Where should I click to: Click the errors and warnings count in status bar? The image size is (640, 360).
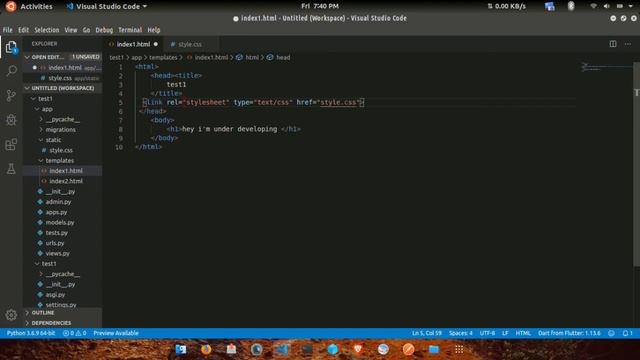point(74,333)
